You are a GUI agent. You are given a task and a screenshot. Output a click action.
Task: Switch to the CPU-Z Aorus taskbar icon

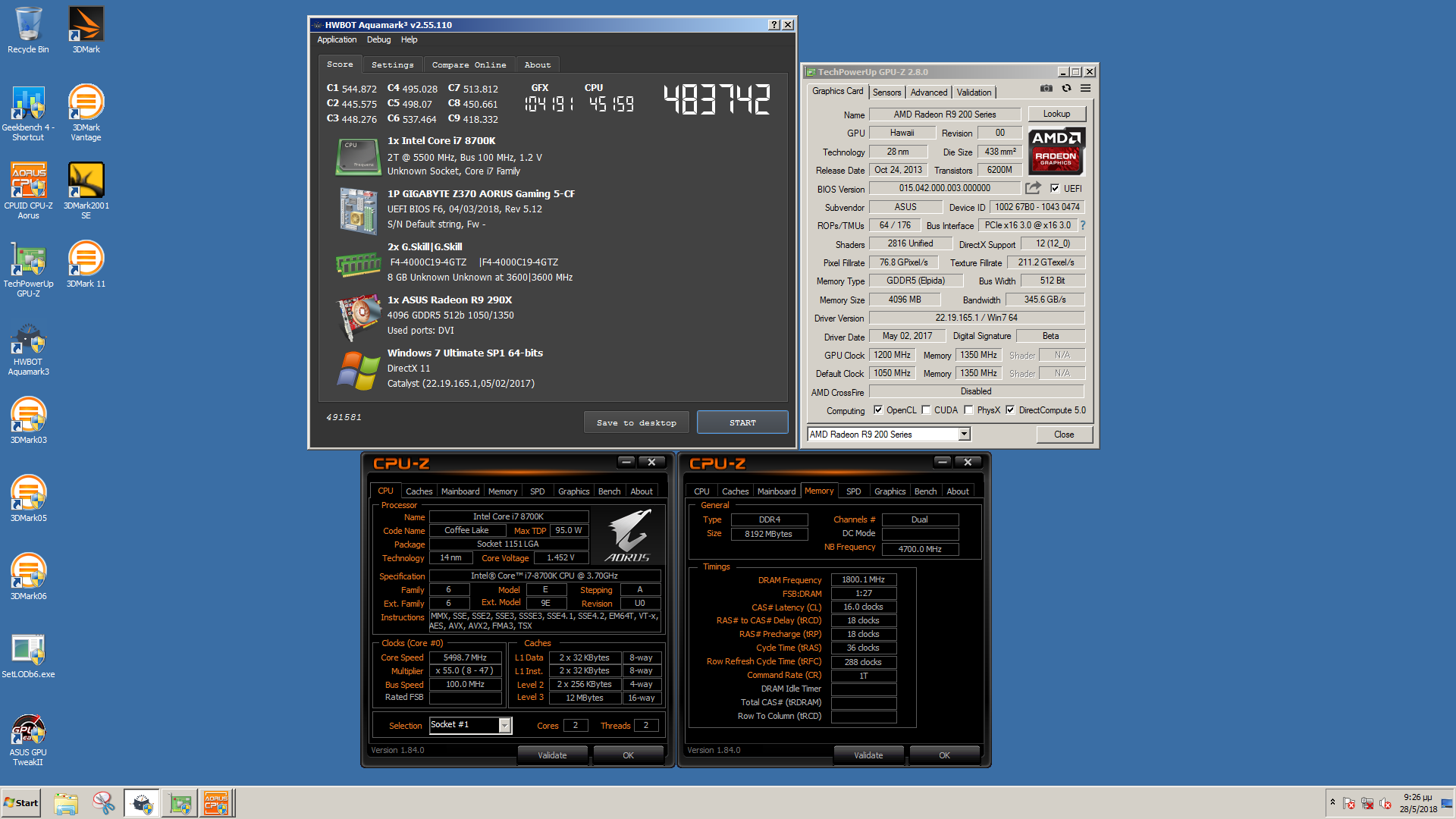tap(216, 803)
